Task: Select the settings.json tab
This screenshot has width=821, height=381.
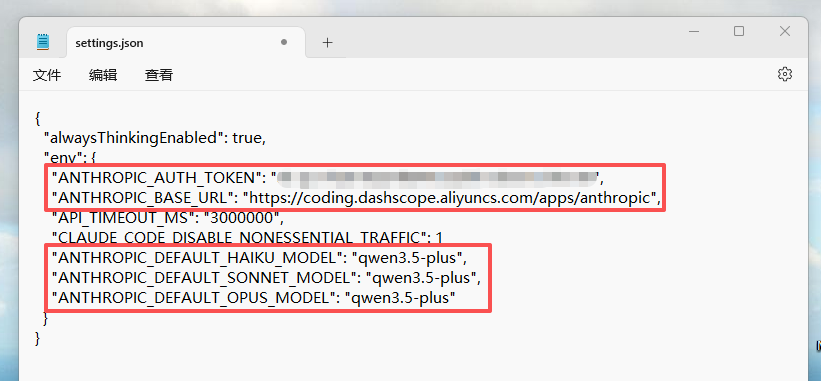Action: (186, 42)
